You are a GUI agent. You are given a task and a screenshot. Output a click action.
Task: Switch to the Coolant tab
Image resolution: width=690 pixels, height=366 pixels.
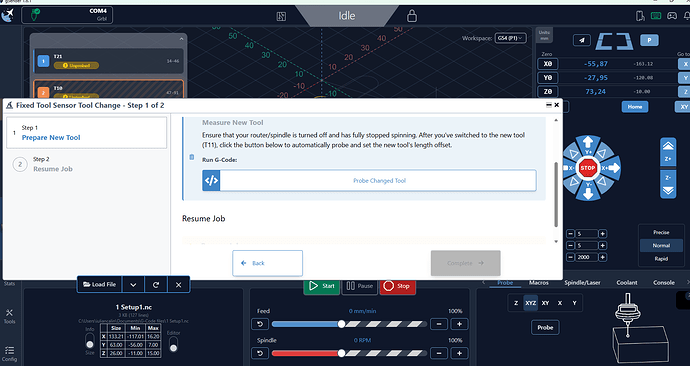627,282
